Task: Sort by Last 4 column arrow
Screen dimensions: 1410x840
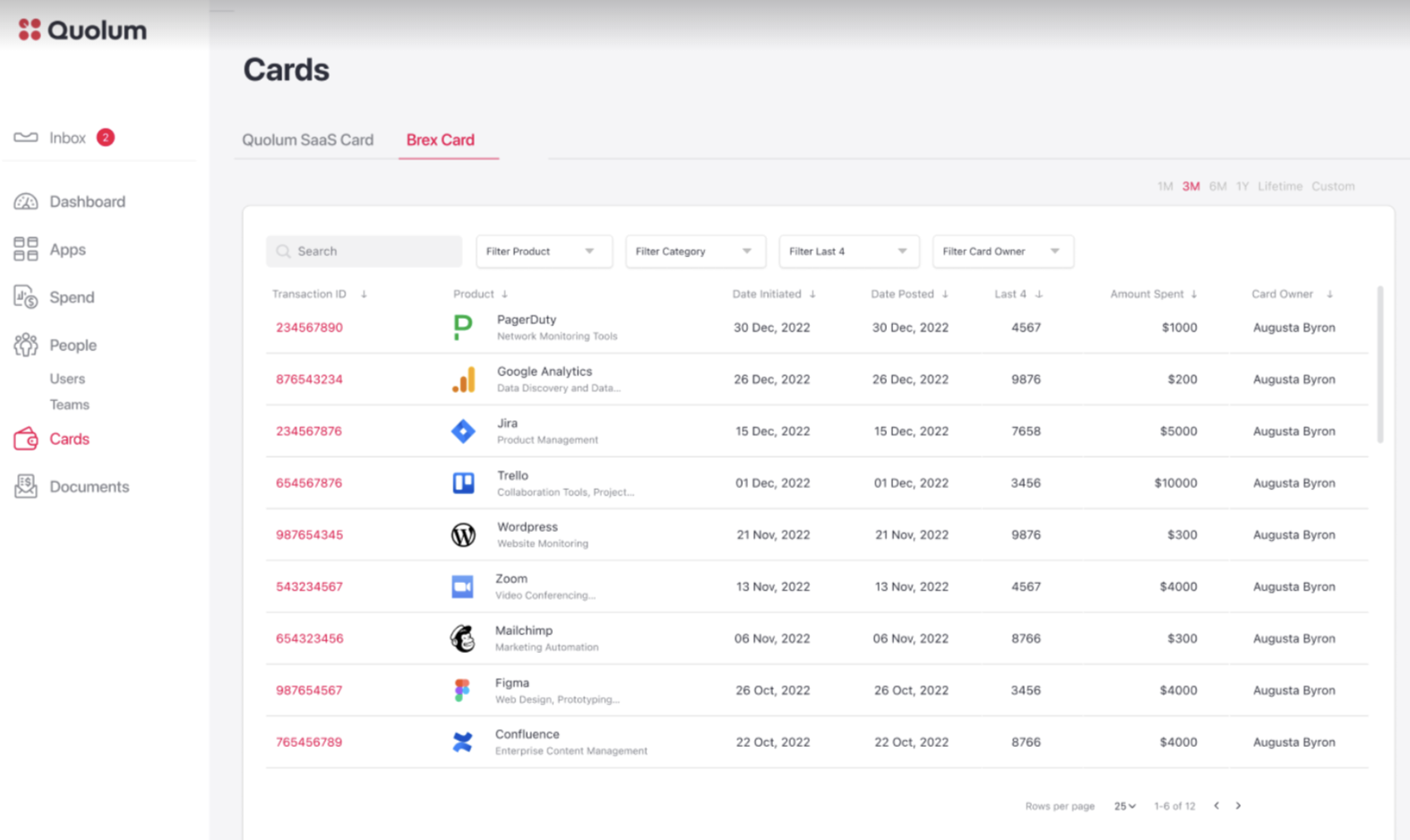Action: pos(1039,294)
